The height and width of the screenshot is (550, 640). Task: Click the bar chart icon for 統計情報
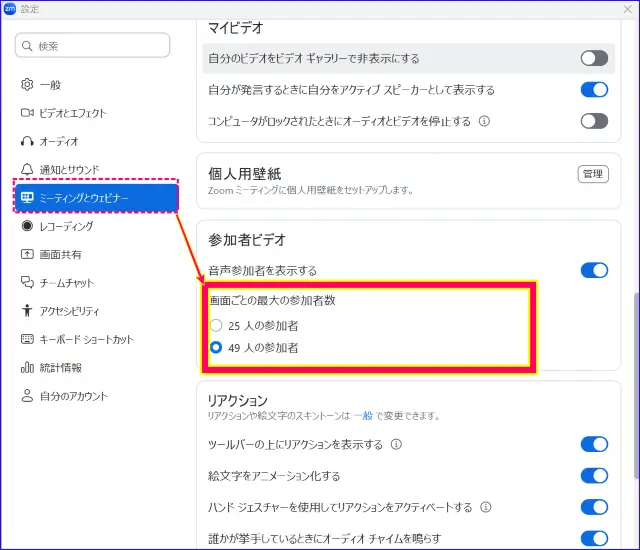(27, 367)
